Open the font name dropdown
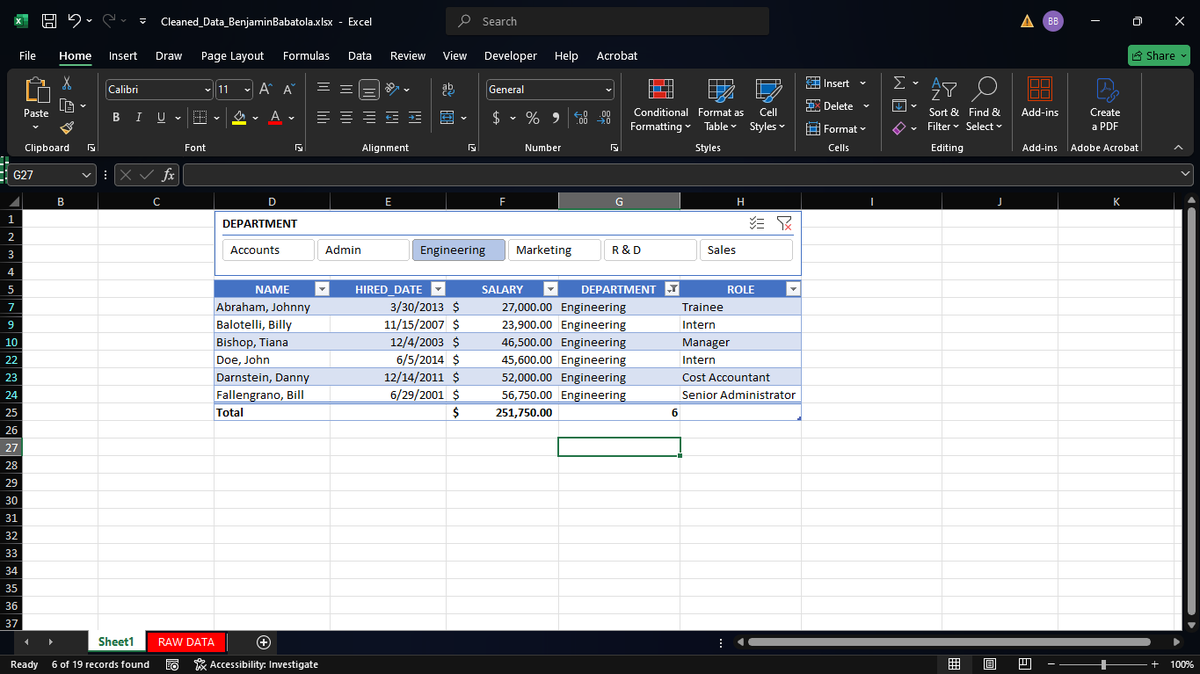The image size is (1200, 674). click(x=207, y=89)
